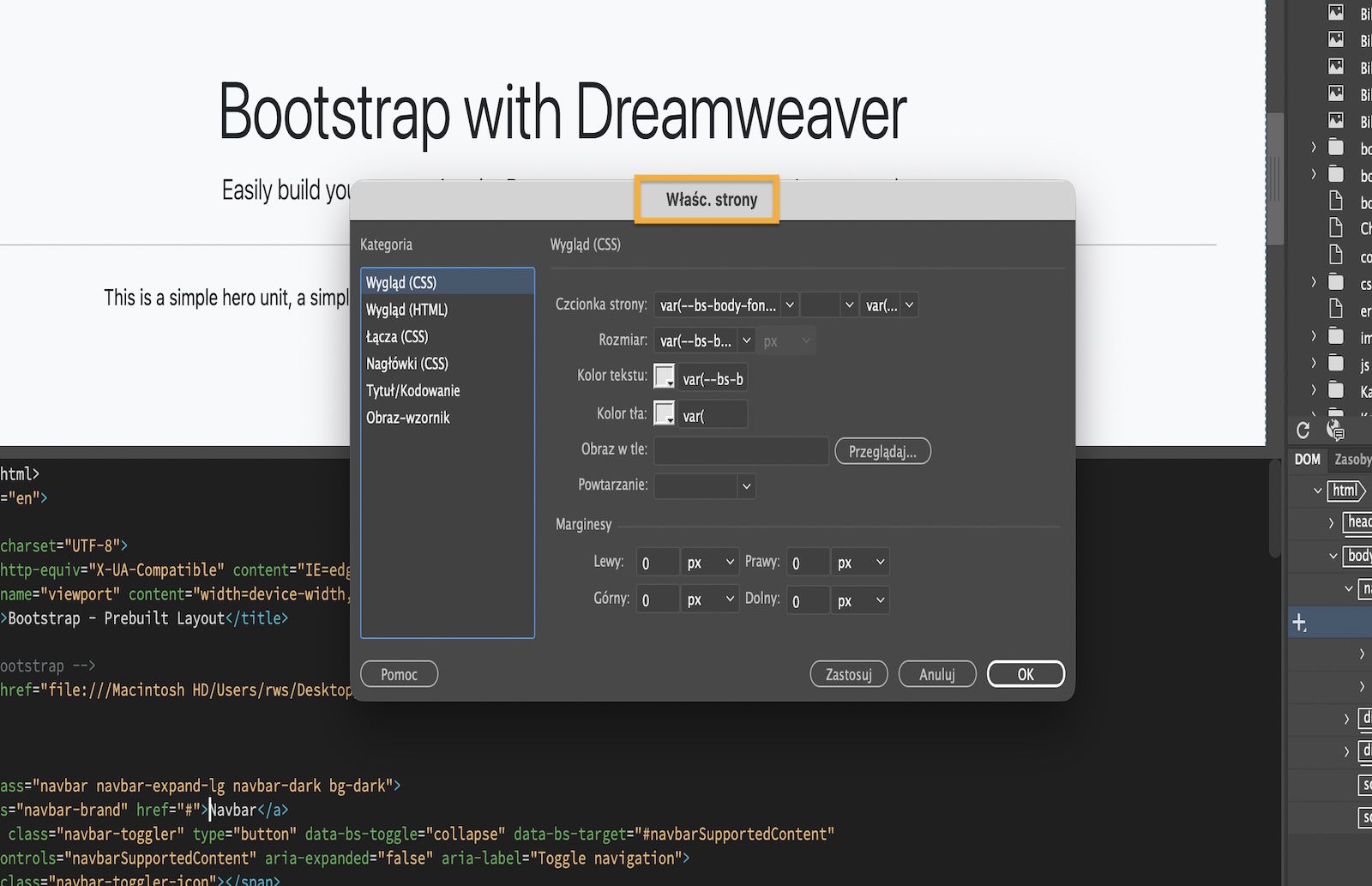Select the file icon beside 'co' in Files
Screen dimensions: 1372x886
[1336, 255]
